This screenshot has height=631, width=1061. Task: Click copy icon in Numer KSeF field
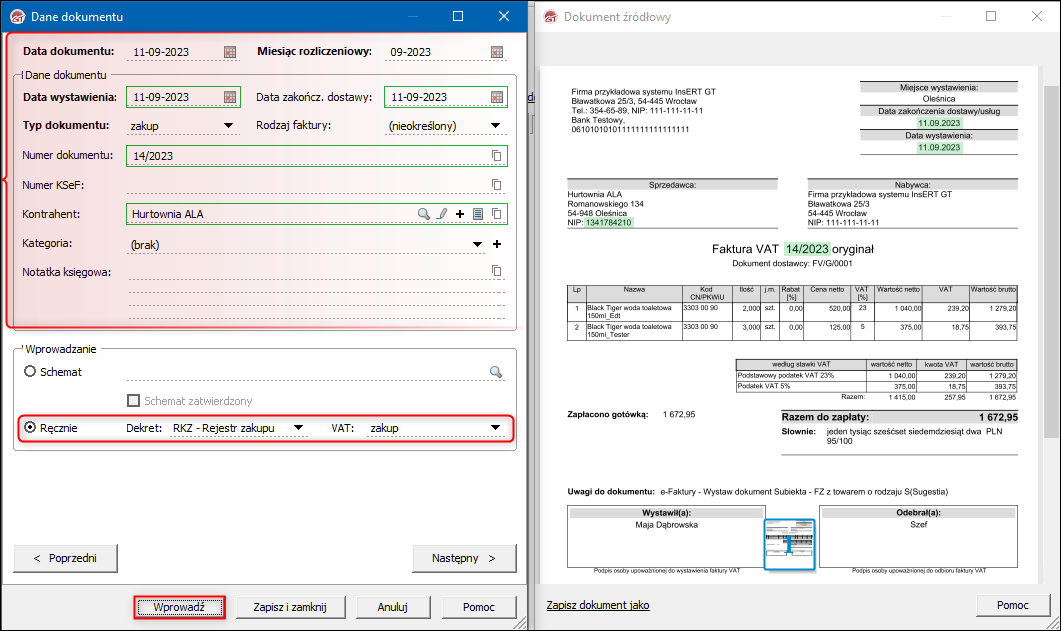tap(496, 184)
